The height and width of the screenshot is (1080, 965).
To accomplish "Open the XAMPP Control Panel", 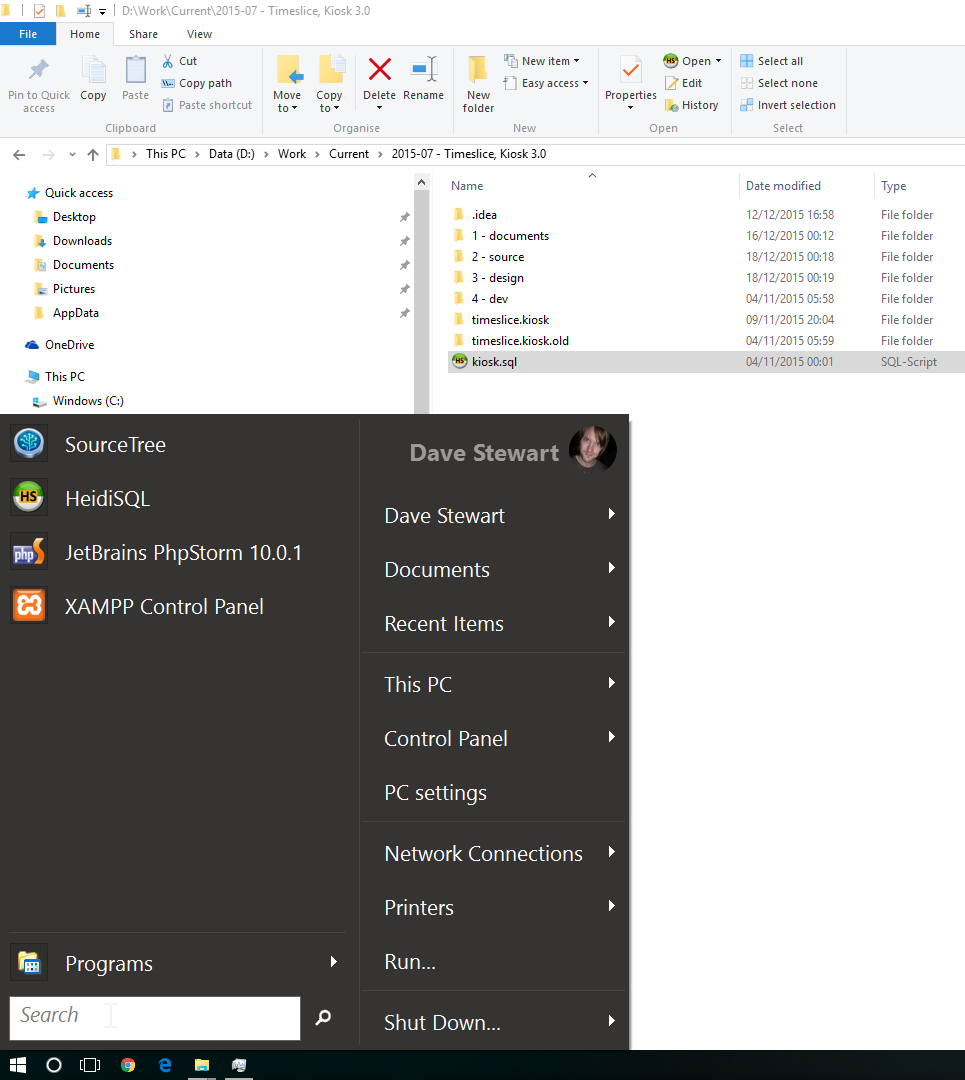I will pos(164,607).
